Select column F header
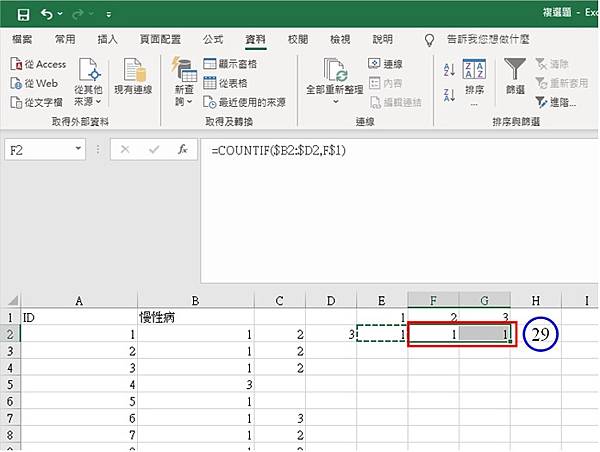 [433, 300]
